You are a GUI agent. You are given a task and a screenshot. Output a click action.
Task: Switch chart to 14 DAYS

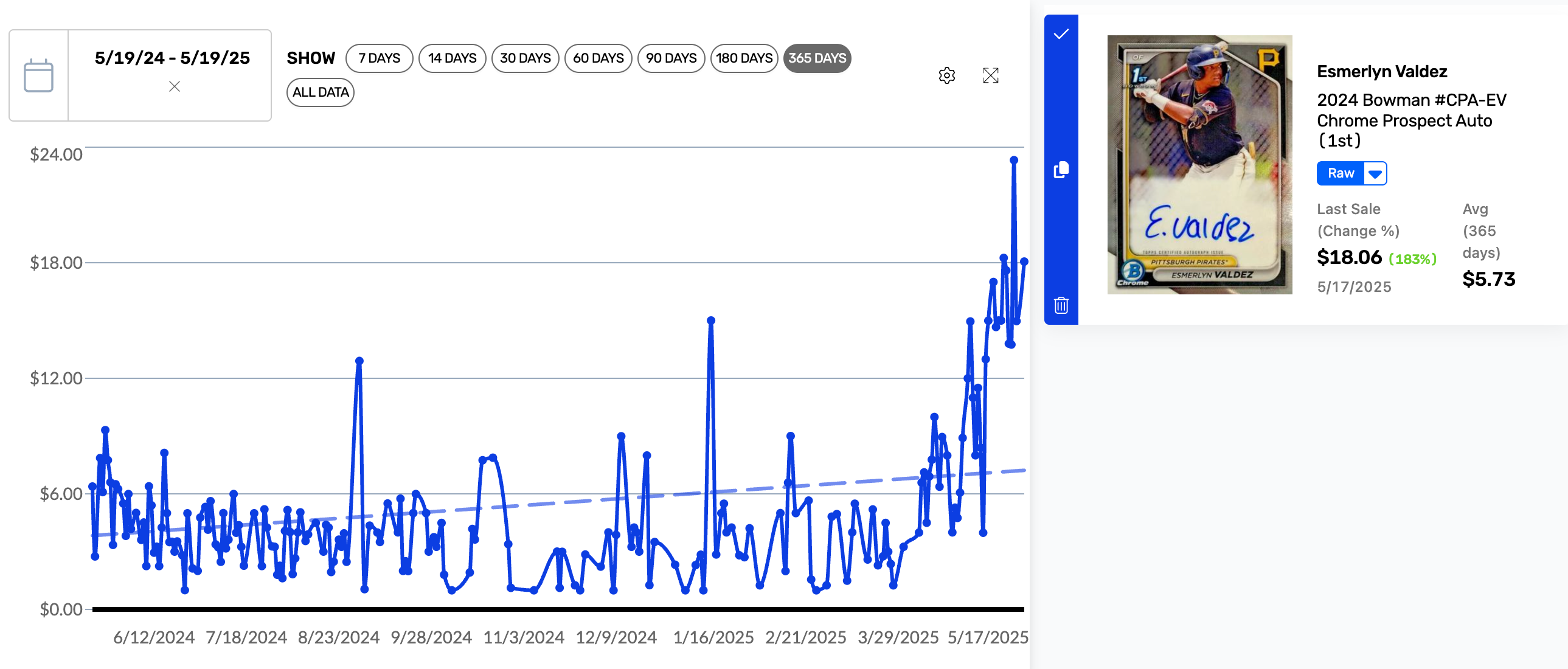click(x=452, y=58)
